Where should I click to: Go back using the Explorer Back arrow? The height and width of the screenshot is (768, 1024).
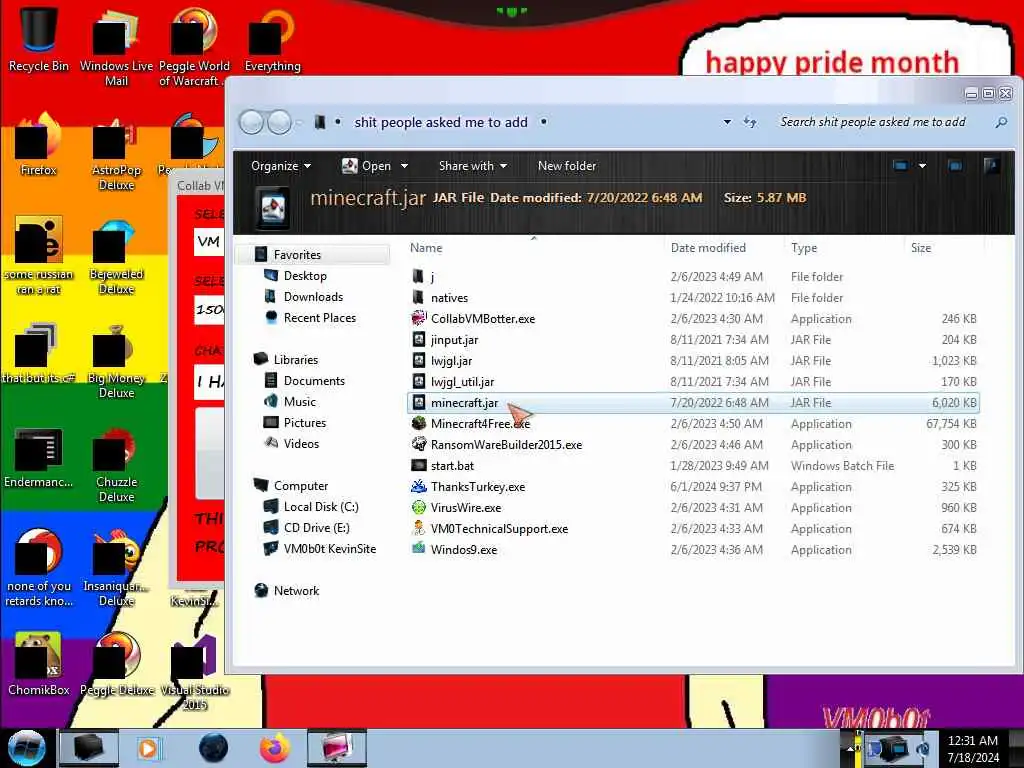pos(251,122)
